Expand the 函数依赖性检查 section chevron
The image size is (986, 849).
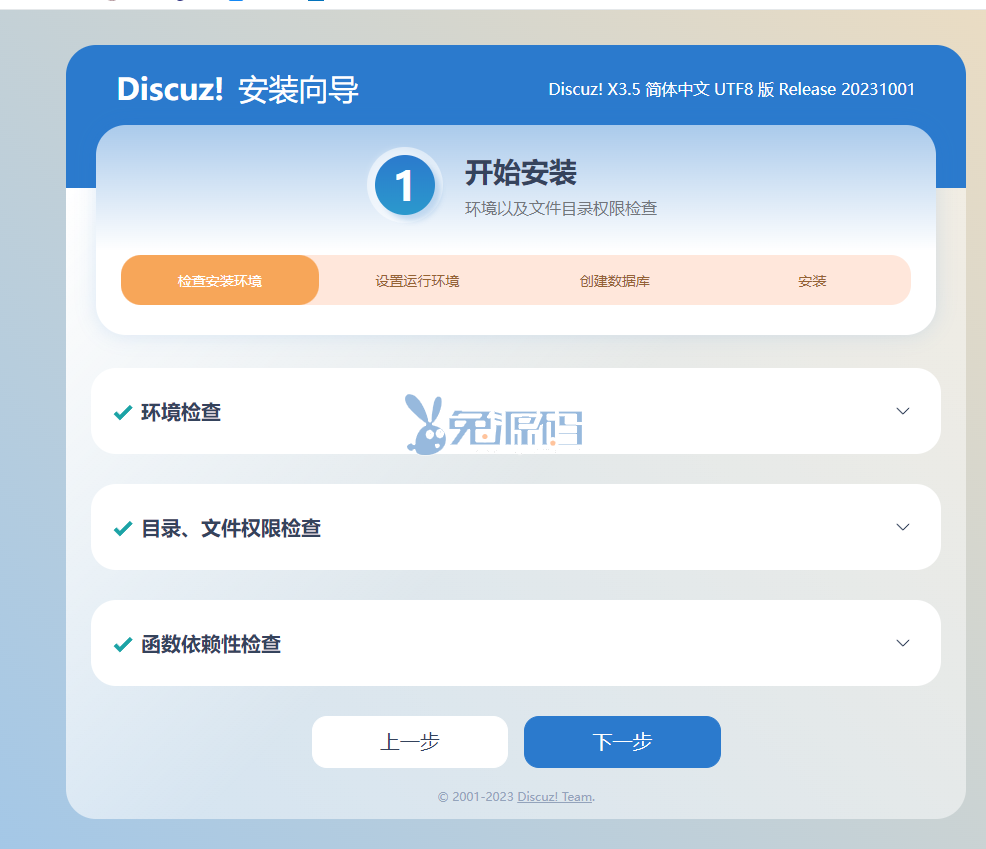click(x=902, y=643)
